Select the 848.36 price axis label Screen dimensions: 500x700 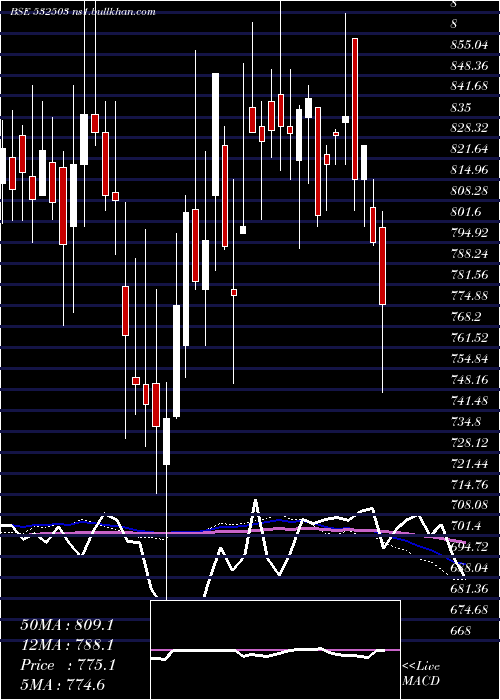click(x=469, y=66)
